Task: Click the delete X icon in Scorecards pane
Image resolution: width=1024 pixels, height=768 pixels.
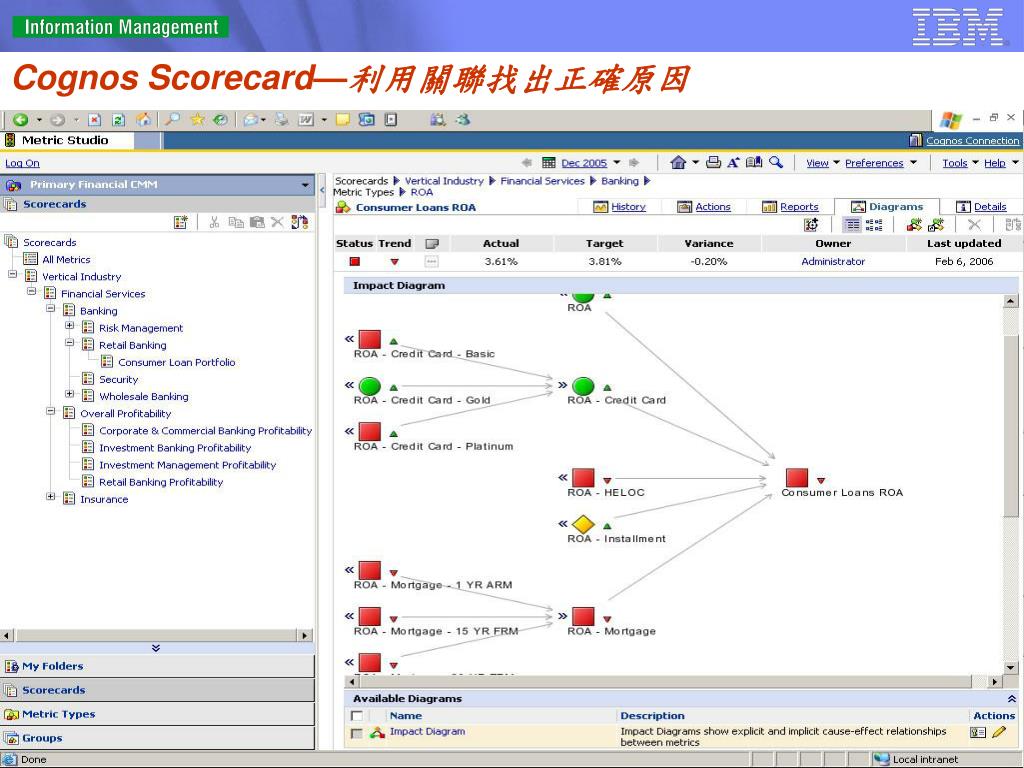Action: click(x=277, y=222)
